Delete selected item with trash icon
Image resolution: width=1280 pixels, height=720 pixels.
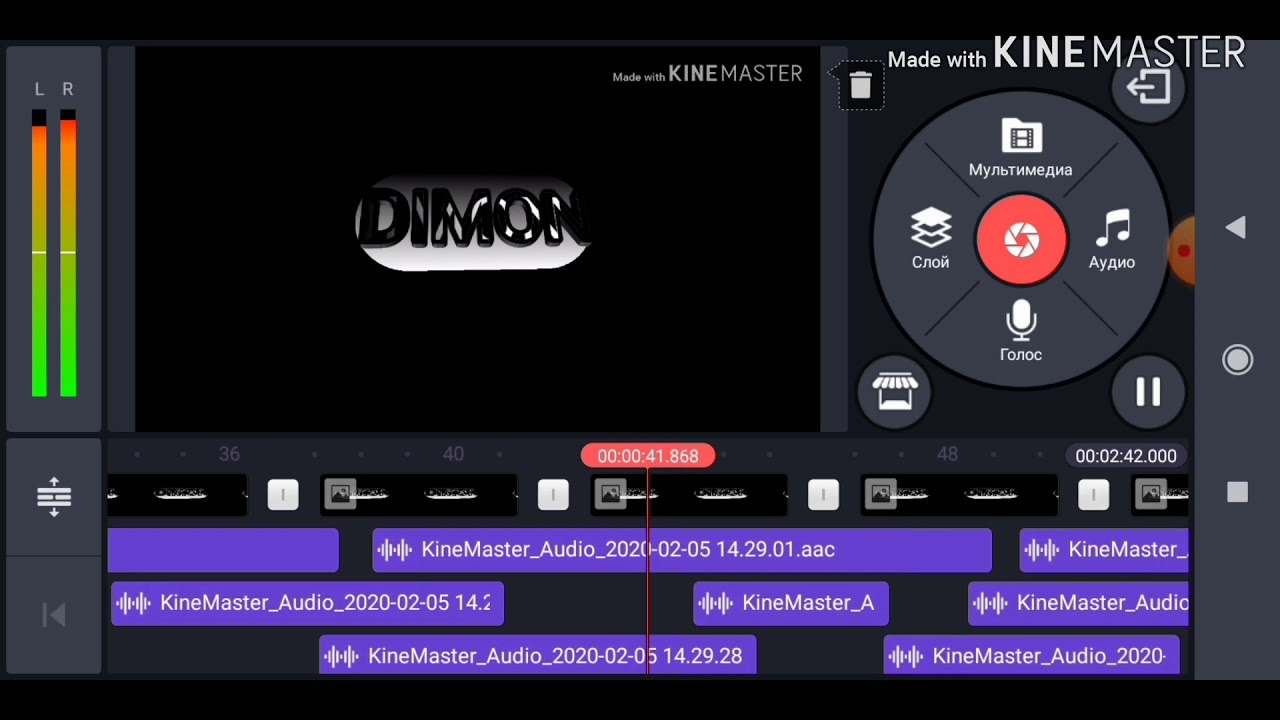(860, 85)
